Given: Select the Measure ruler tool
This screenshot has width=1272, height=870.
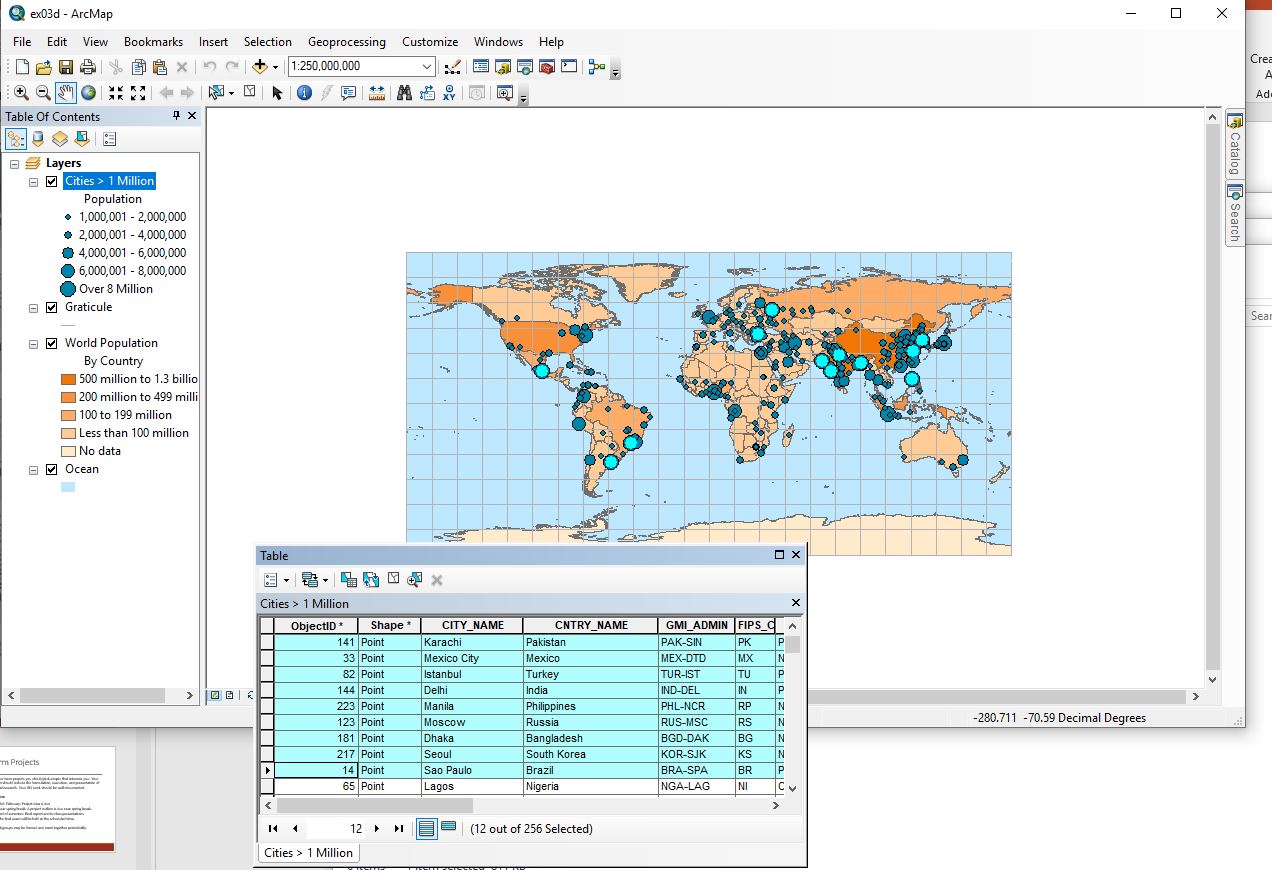Looking at the screenshot, I should tap(376, 92).
